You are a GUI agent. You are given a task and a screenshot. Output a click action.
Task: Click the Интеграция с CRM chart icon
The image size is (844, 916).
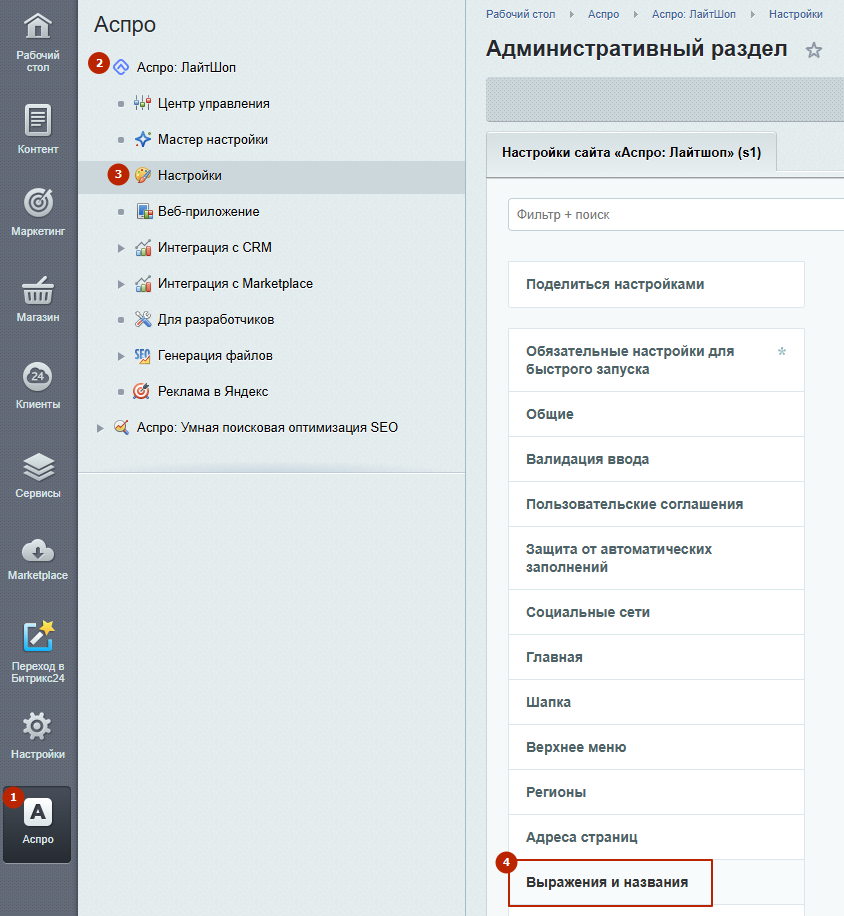point(143,248)
